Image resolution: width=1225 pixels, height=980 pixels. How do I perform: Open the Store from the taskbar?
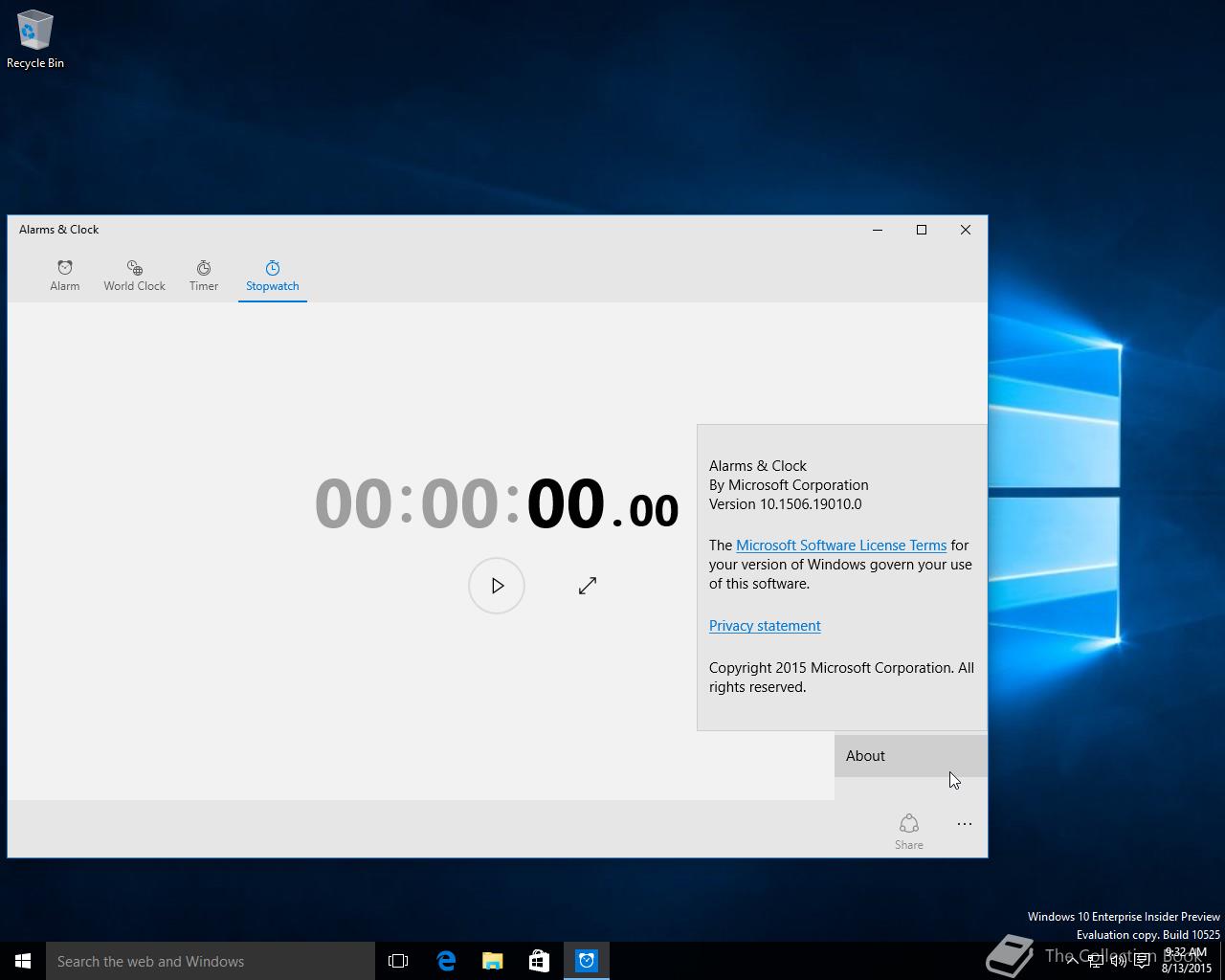coord(539,961)
